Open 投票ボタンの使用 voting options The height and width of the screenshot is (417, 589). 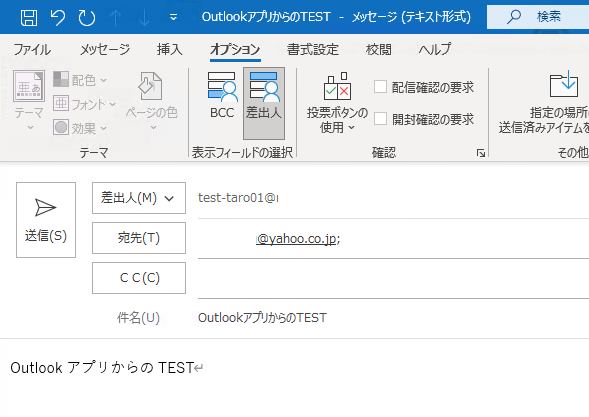[337, 103]
